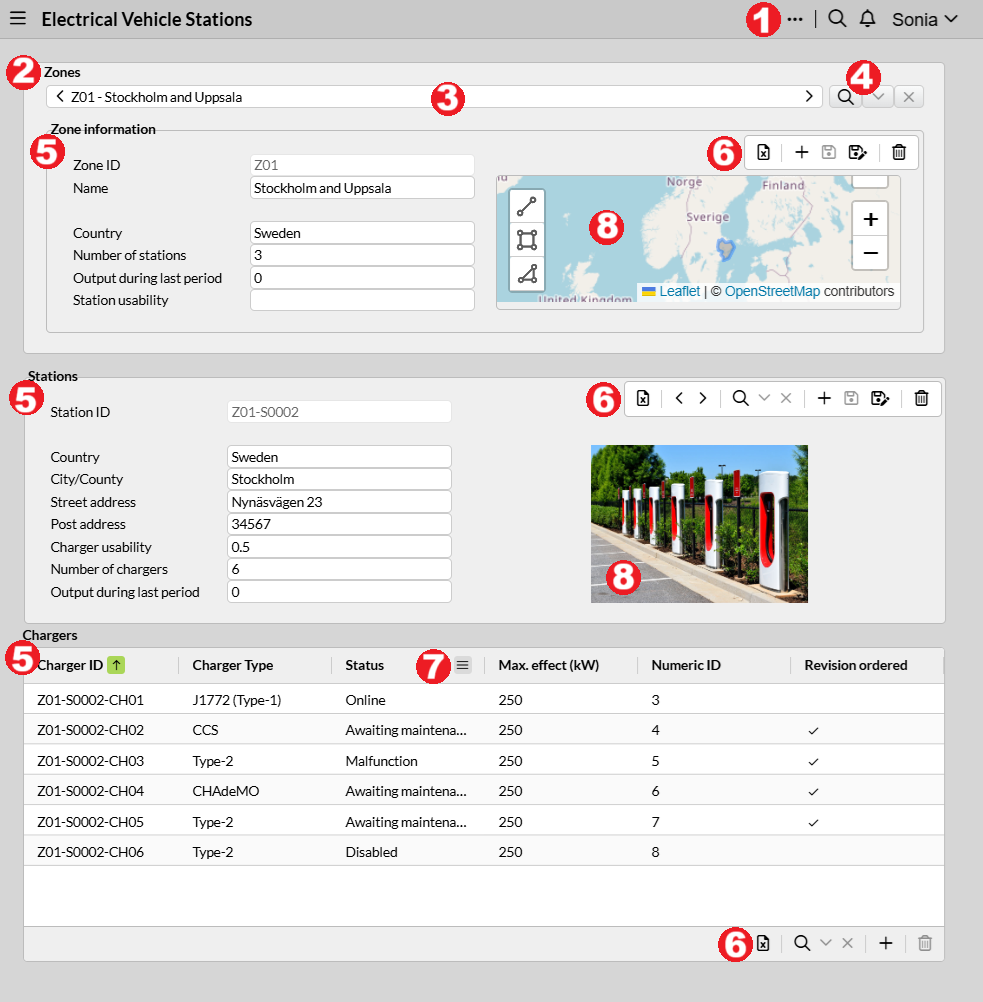Go to next station in Stations toolbar
Viewport: 983px width, 1002px height.
point(703,398)
